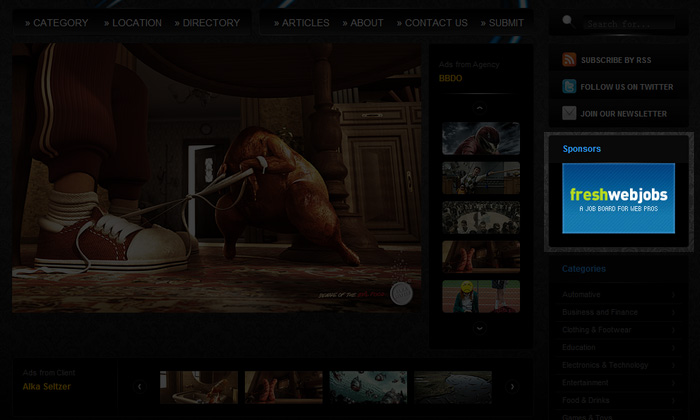The image size is (700, 420).
Task: Open the Directory menu
Action: [208, 23]
